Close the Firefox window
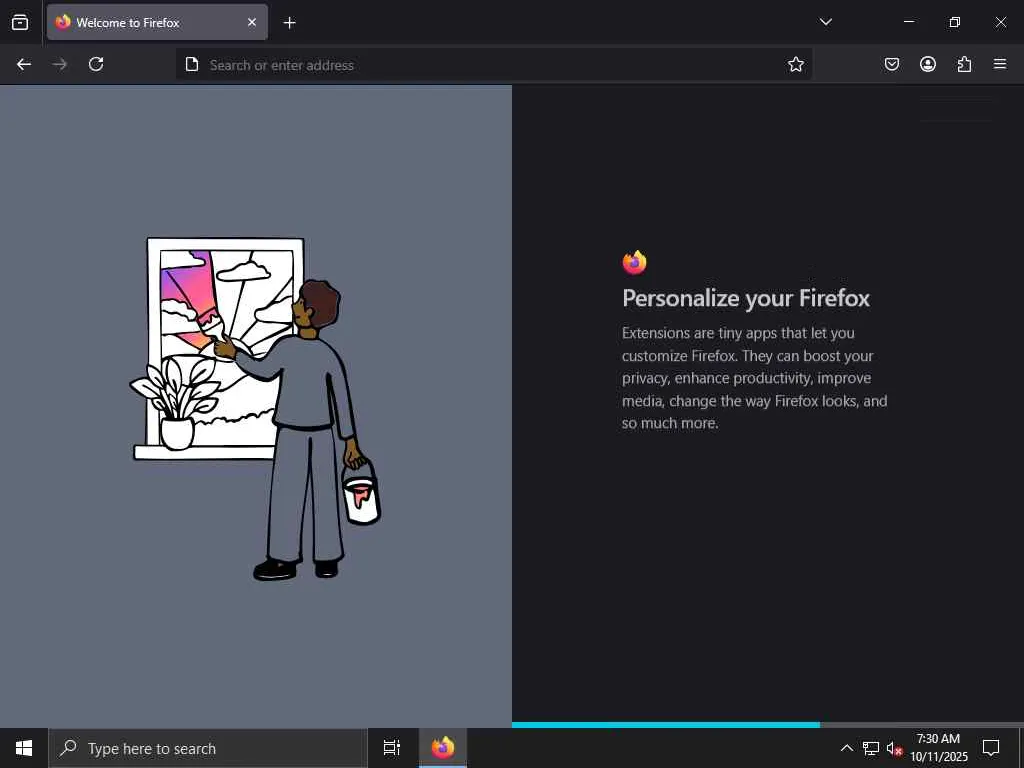 click(x=1000, y=22)
